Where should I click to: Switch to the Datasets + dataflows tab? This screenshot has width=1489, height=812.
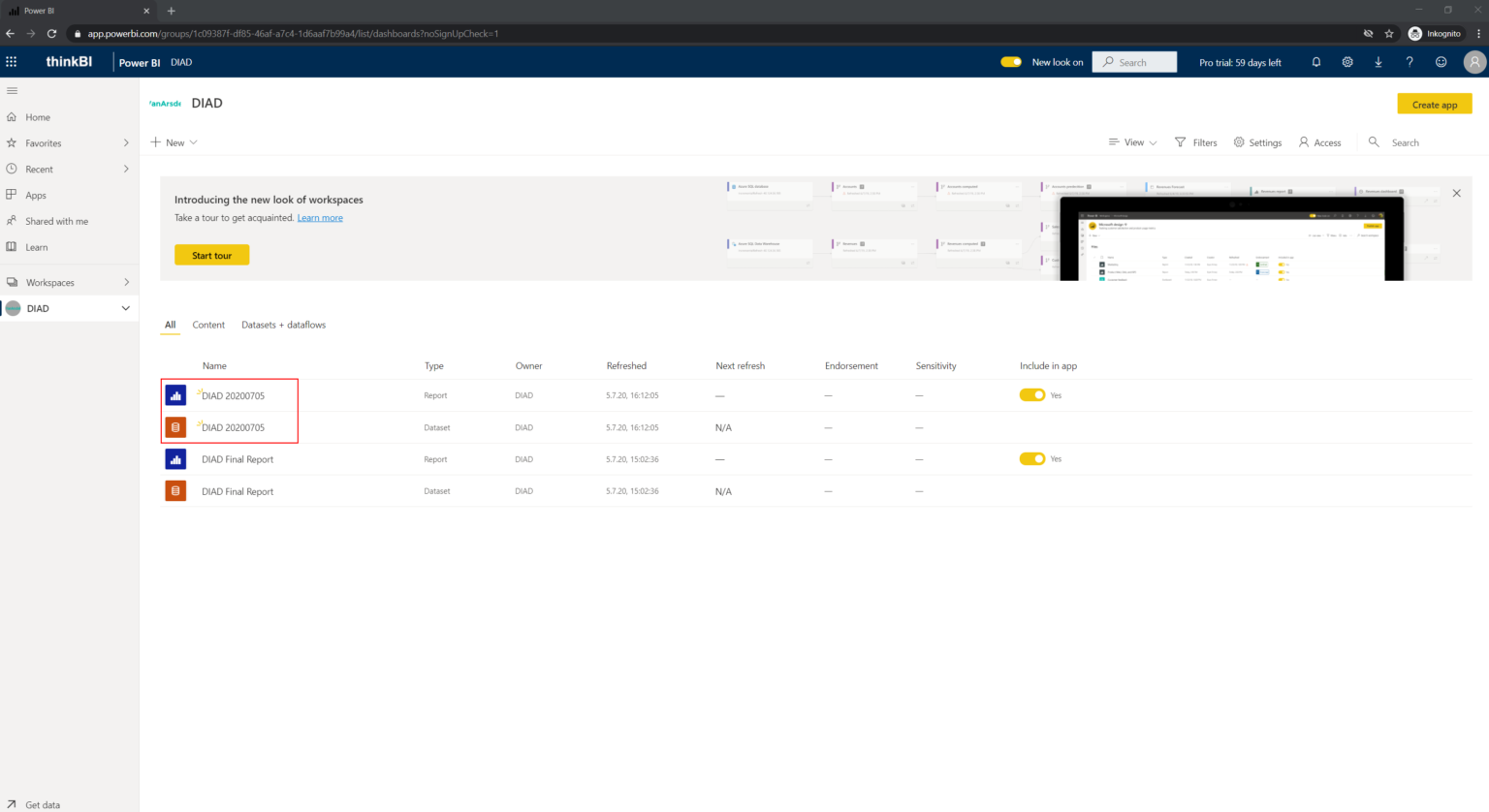click(x=283, y=325)
